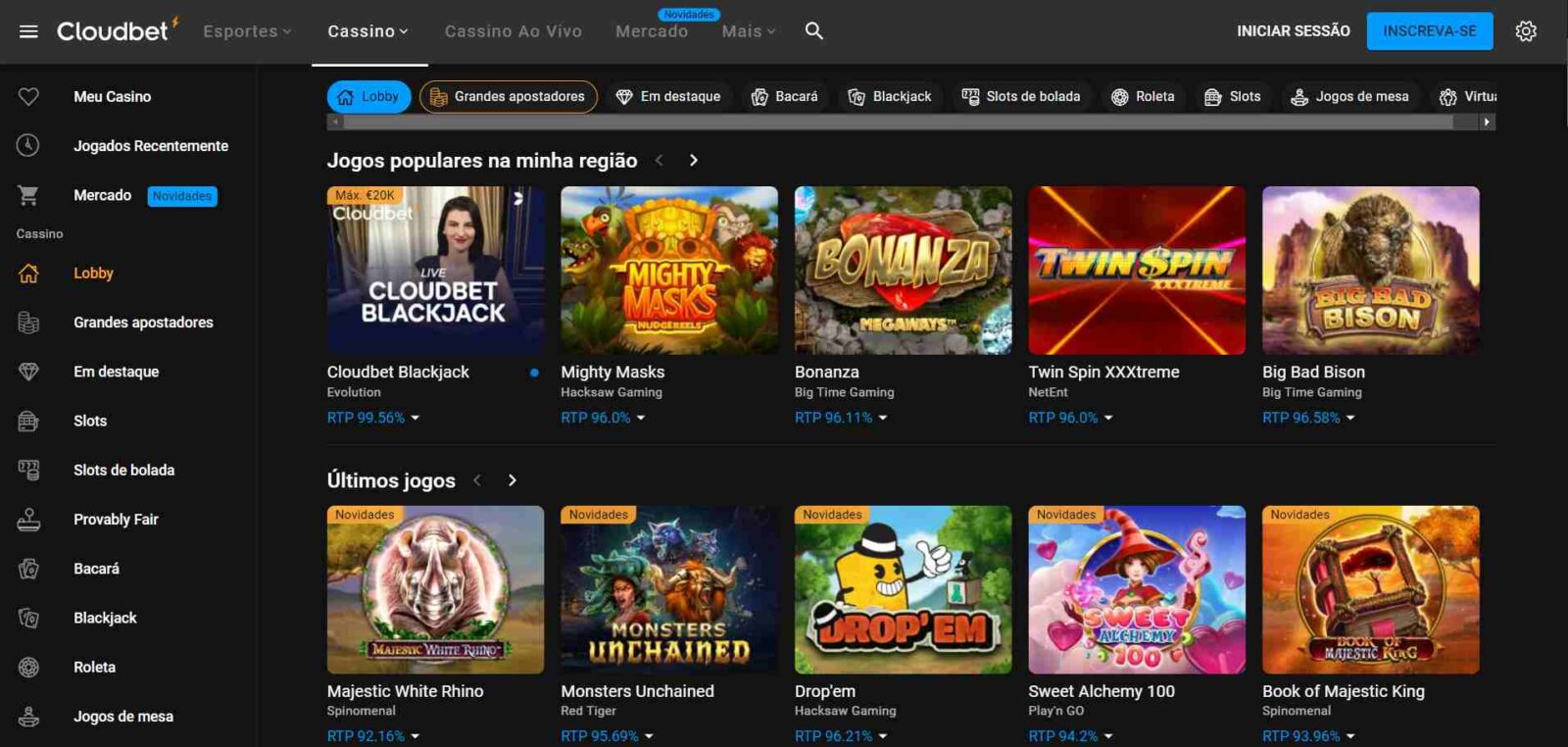Click sidebar Roleta wheel icon

[28, 667]
